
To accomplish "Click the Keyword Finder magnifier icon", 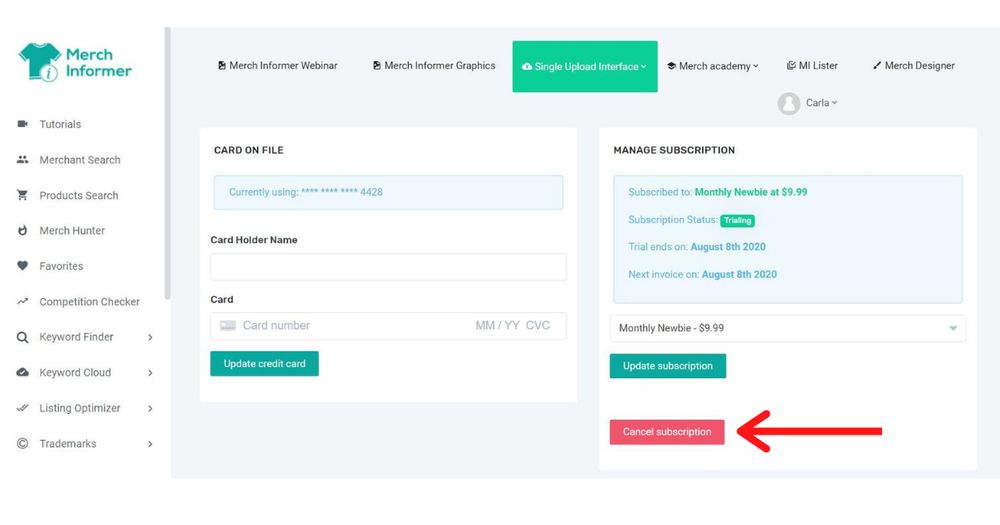I will pyautogui.click(x=22, y=337).
